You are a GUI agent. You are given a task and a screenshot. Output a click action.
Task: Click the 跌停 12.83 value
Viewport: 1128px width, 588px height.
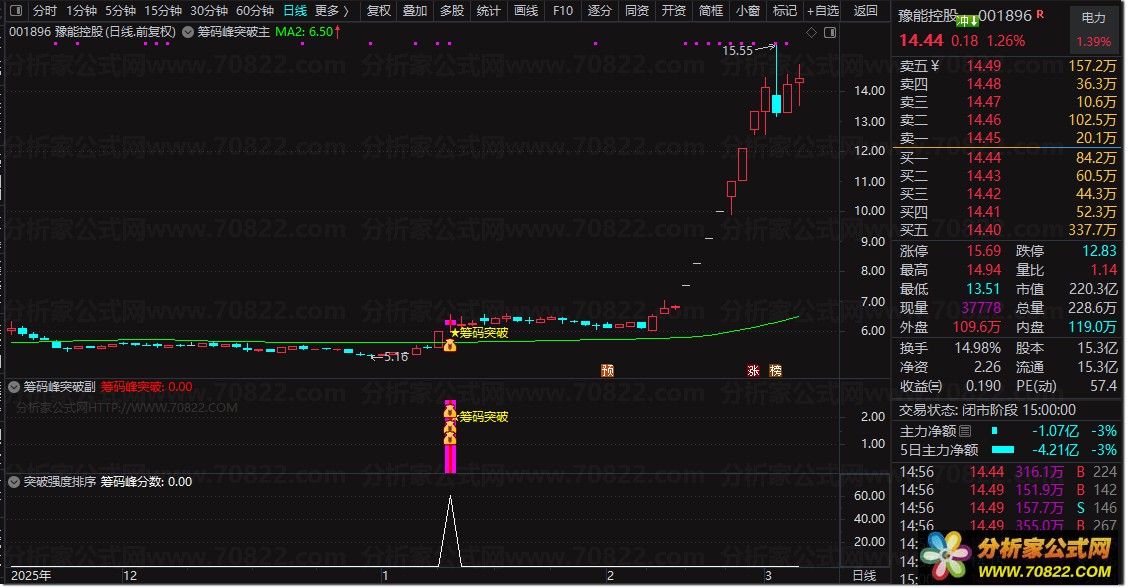[1099, 251]
